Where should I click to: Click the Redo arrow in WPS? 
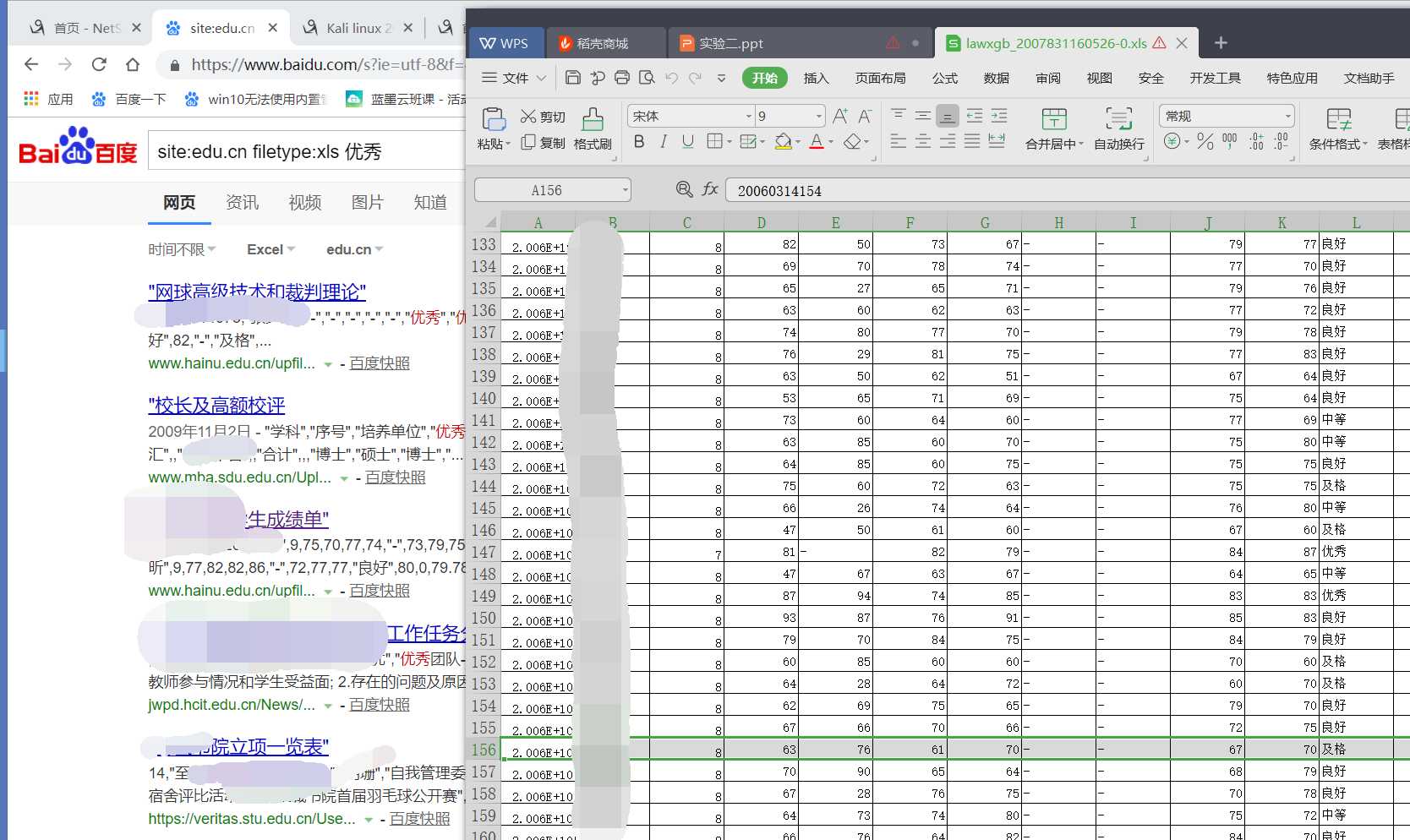[x=696, y=78]
